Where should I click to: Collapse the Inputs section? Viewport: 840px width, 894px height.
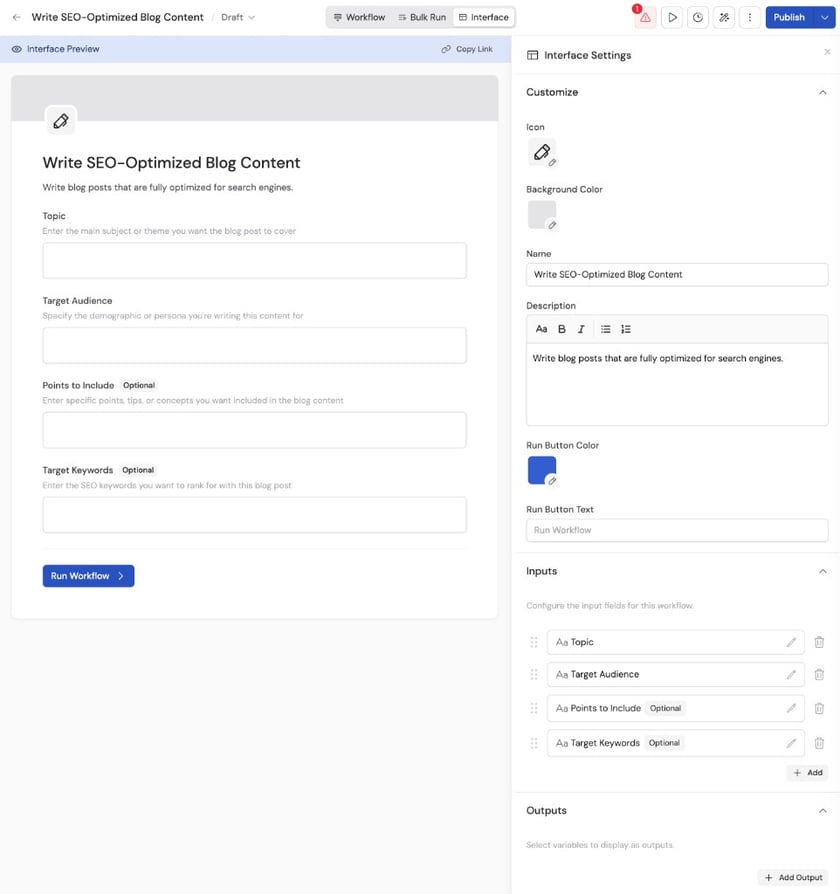click(x=822, y=571)
